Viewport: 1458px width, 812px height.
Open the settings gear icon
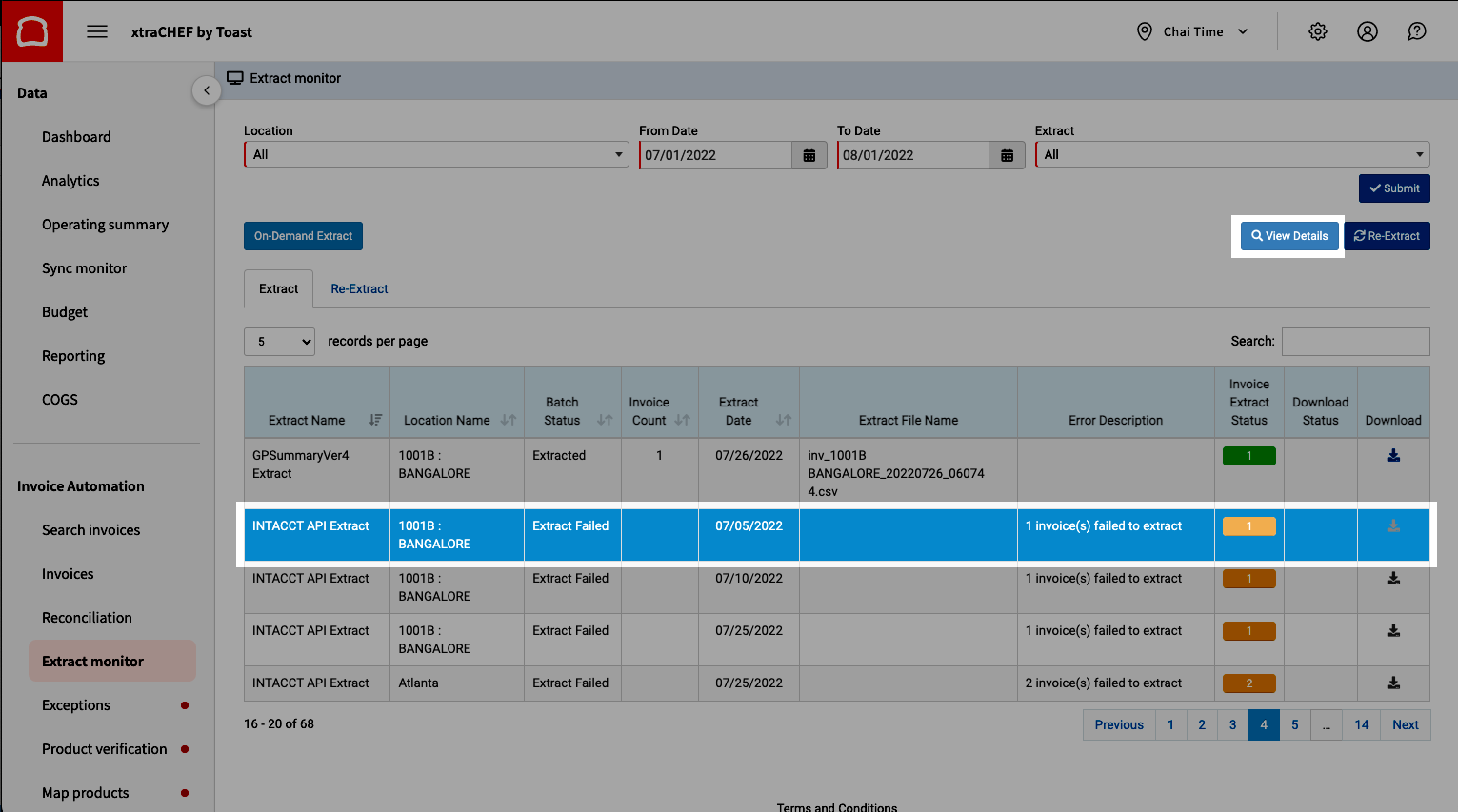1318,31
